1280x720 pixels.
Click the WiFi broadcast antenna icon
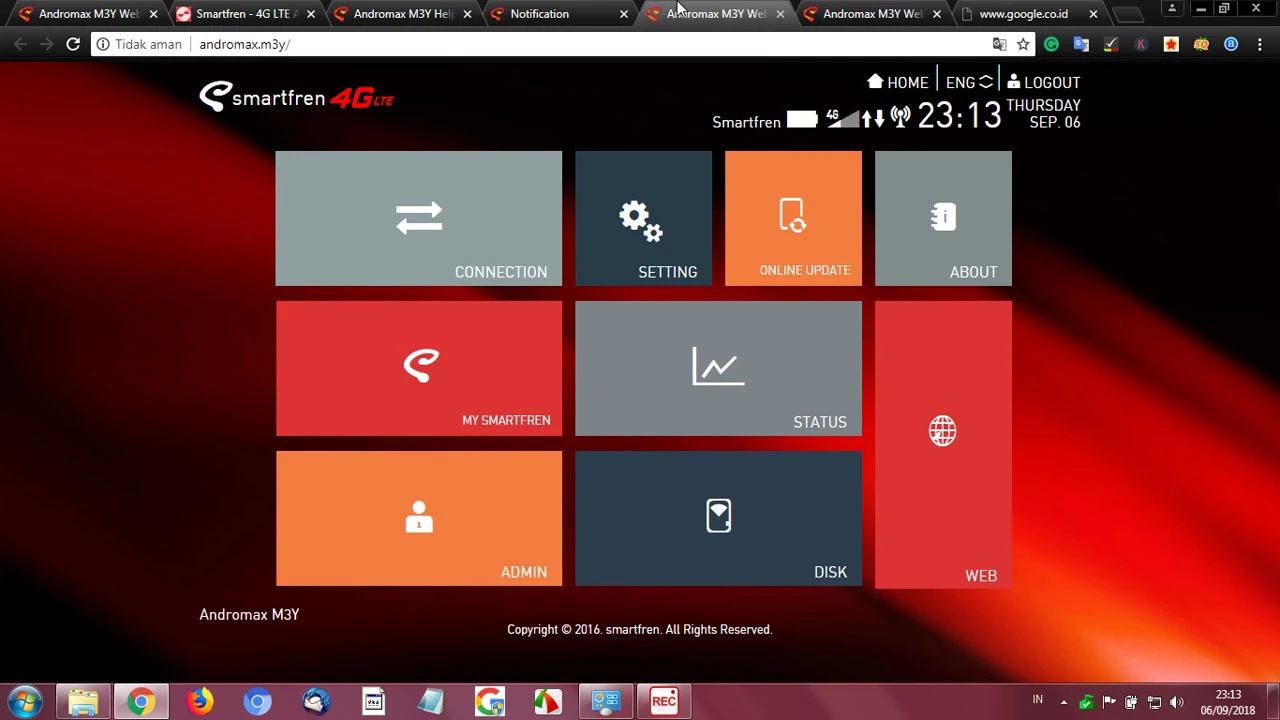tap(900, 118)
